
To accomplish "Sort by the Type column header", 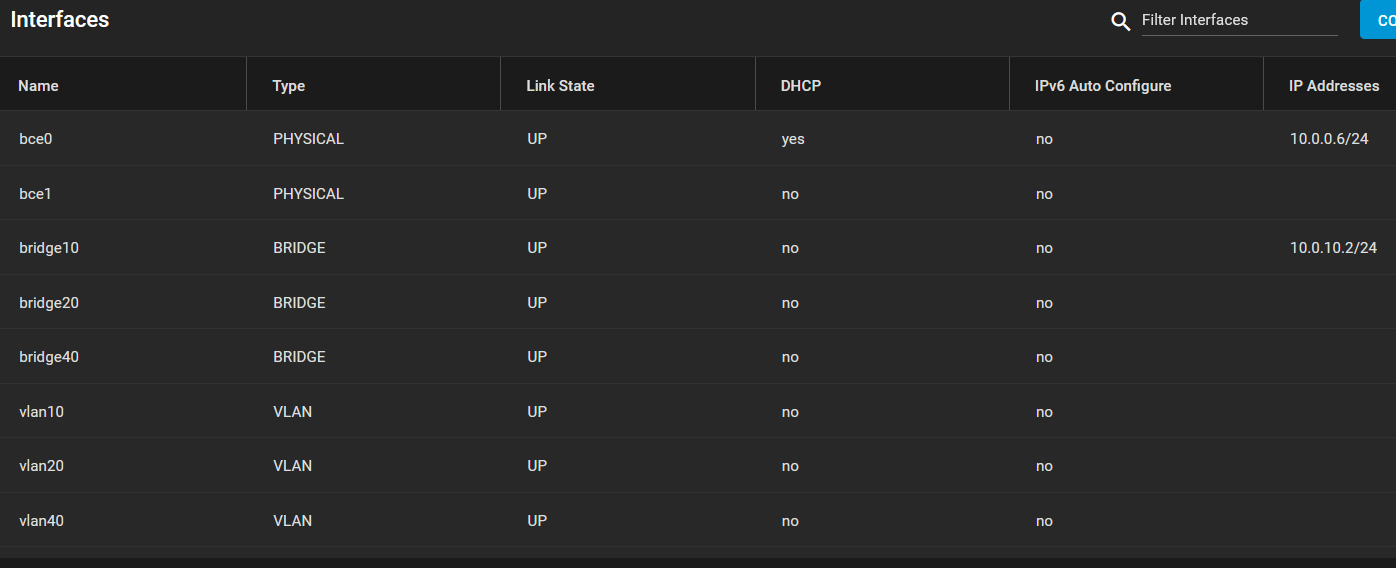I will [x=288, y=86].
